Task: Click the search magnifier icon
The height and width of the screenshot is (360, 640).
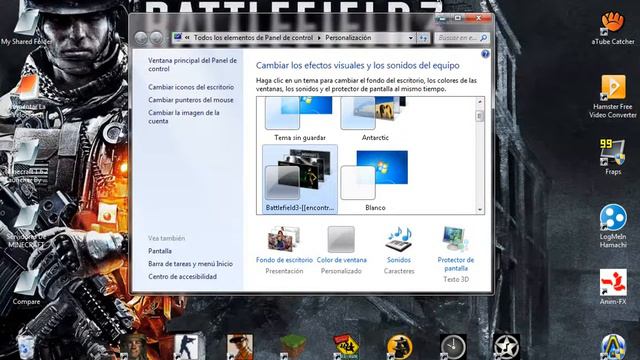Action: [484, 38]
